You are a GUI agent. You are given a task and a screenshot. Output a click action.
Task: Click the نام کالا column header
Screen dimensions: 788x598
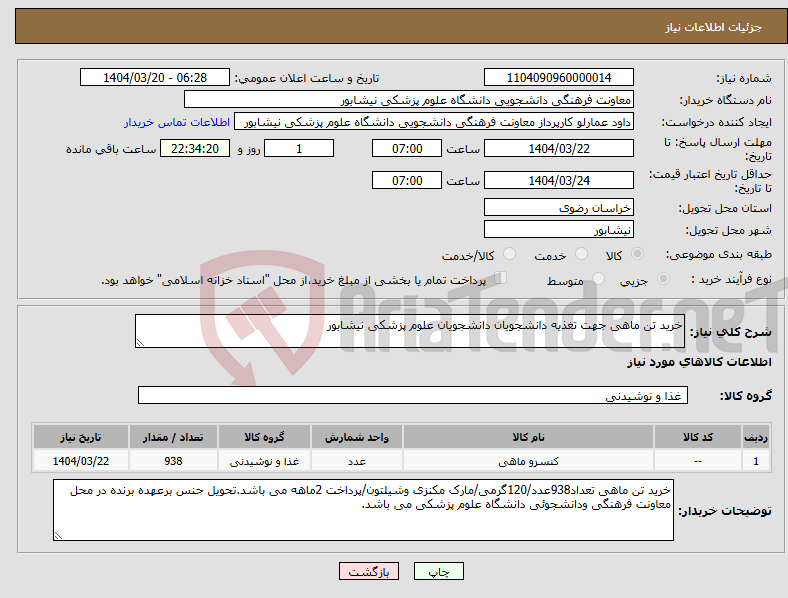click(x=528, y=437)
